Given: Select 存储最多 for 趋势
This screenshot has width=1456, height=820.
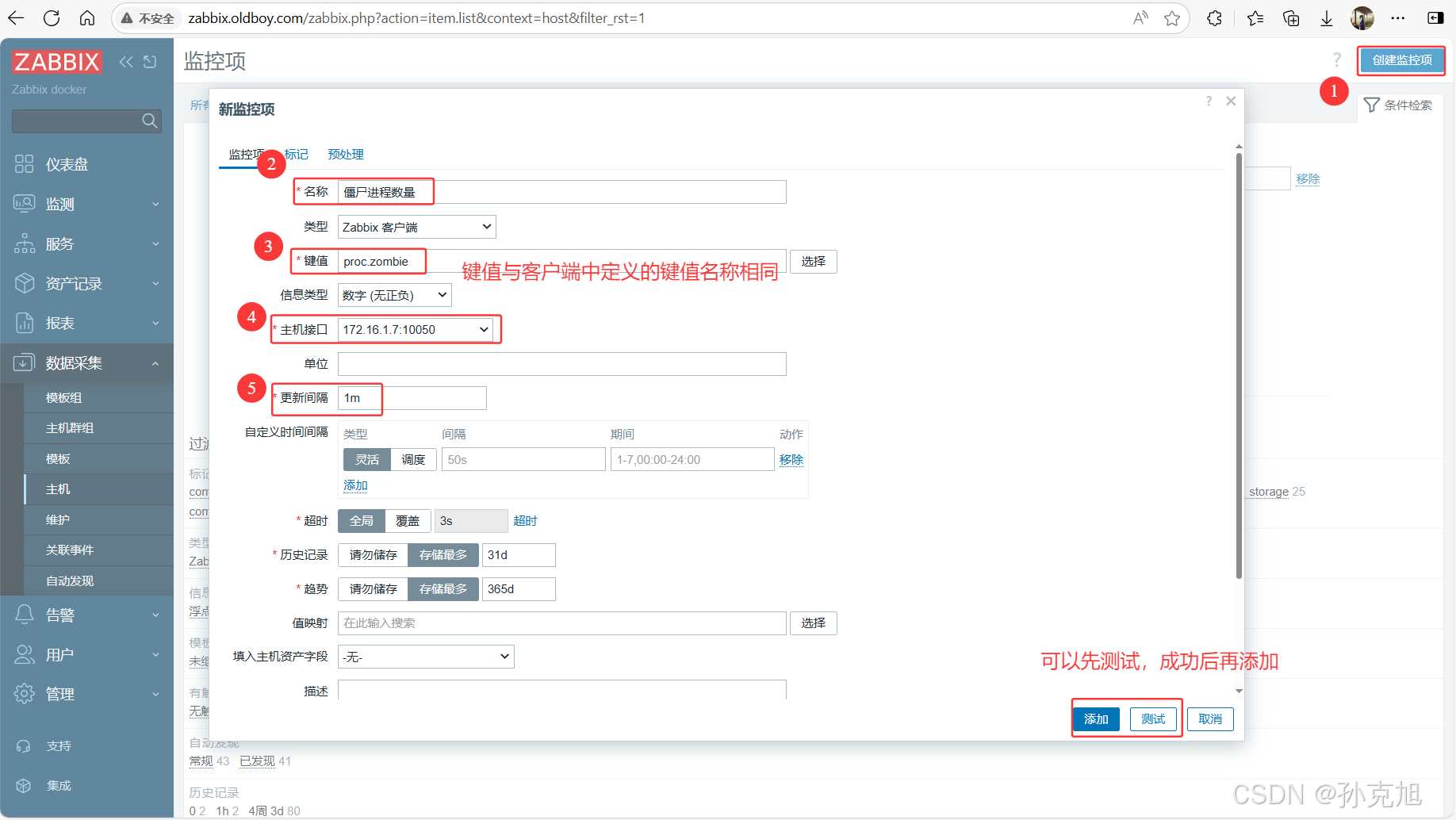Looking at the screenshot, I should click(x=443, y=589).
